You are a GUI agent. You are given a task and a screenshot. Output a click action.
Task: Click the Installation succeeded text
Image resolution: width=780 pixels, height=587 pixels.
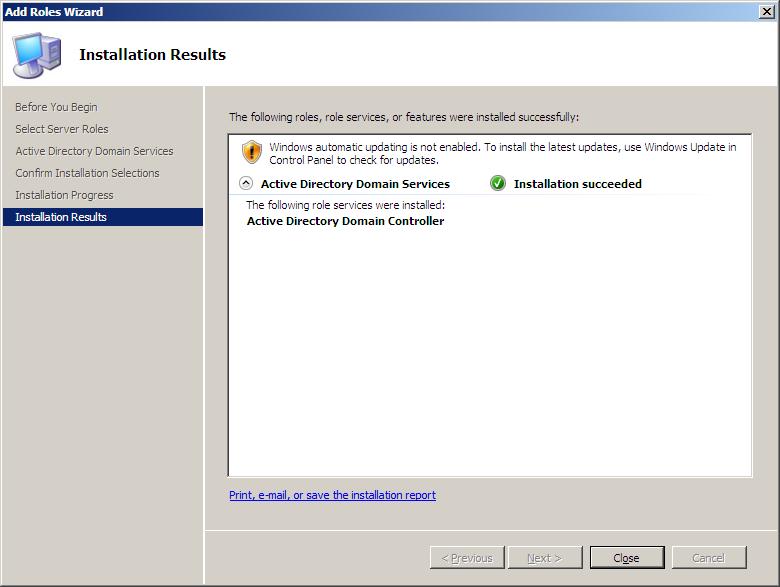(x=578, y=184)
